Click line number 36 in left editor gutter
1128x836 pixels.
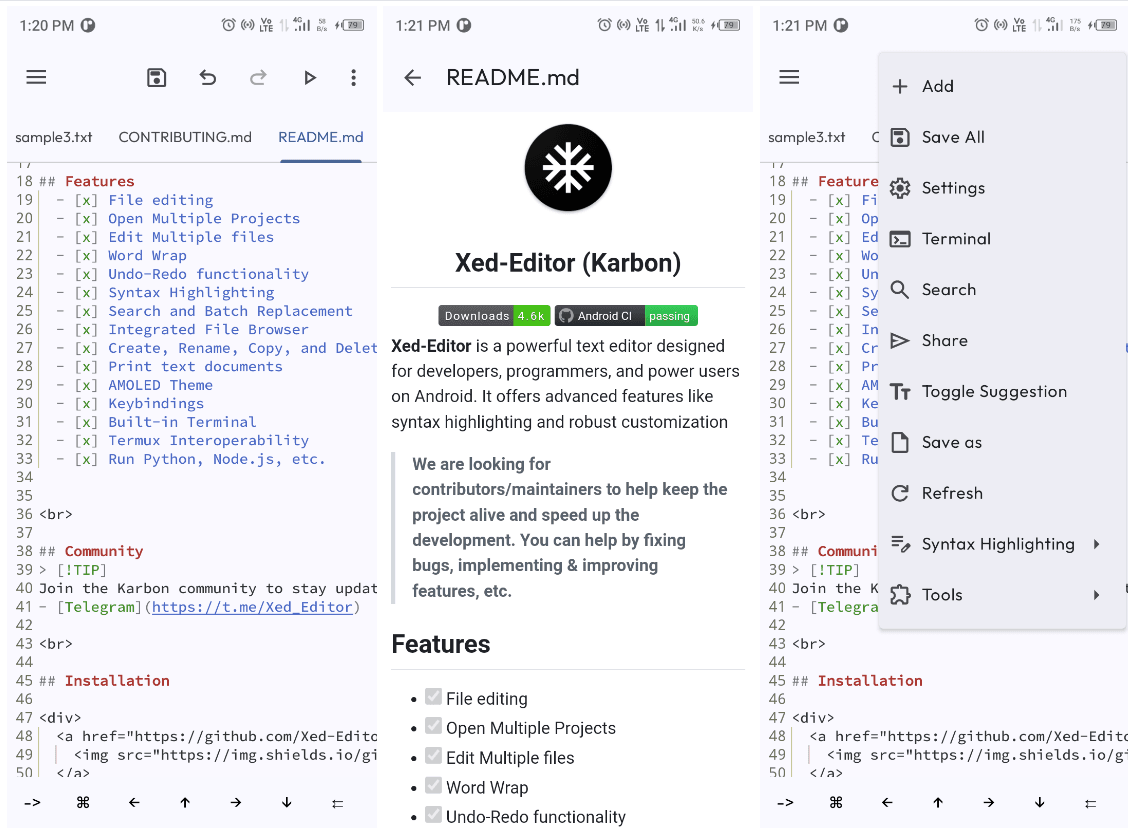(24, 514)
